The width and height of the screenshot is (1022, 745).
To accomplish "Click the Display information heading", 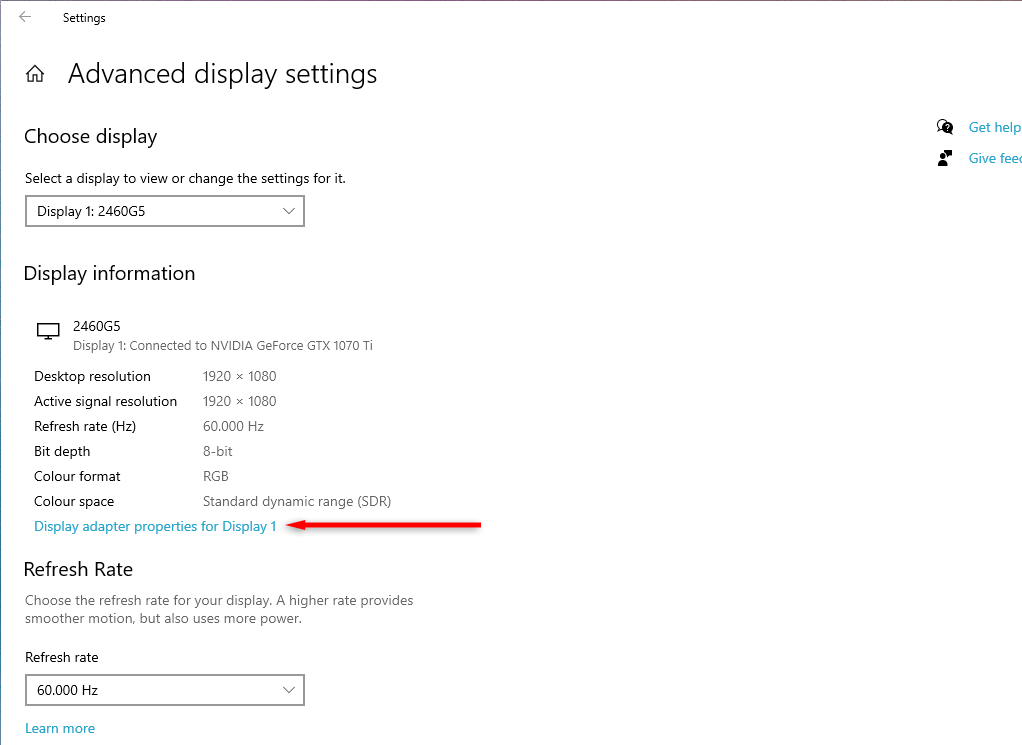I will 109,273.
